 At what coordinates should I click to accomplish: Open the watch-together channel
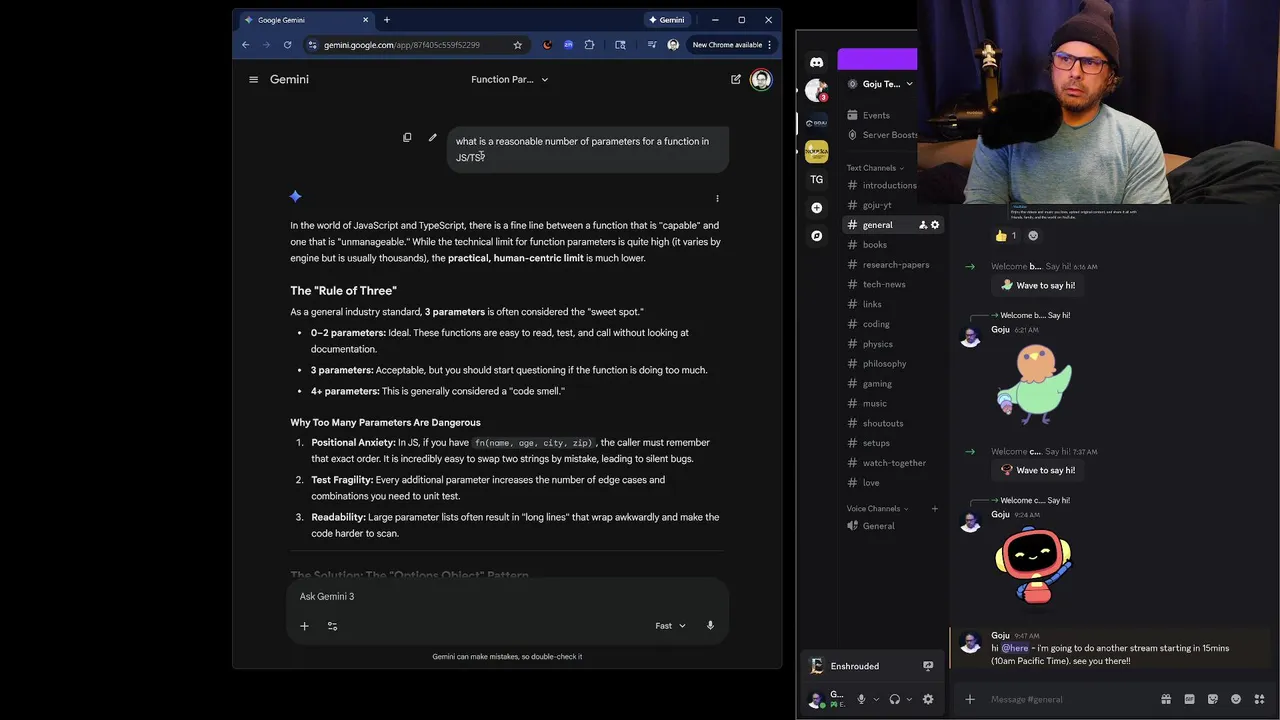[894, 463]
